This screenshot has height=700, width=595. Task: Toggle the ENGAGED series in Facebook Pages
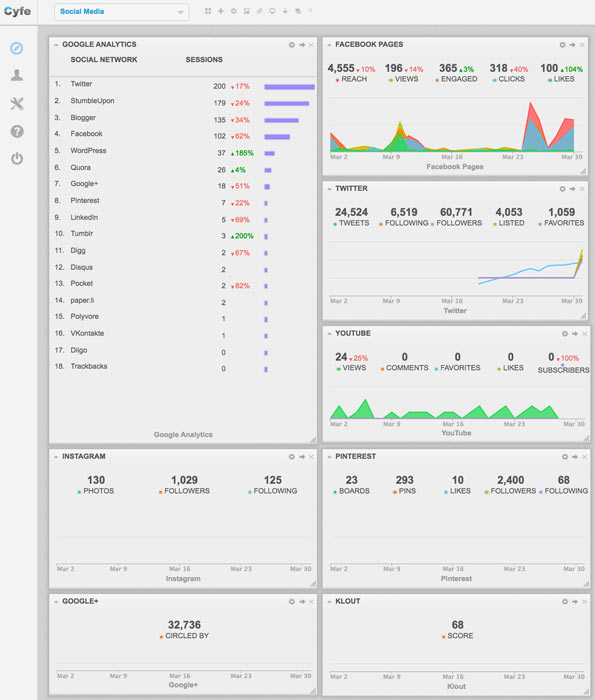456,79
